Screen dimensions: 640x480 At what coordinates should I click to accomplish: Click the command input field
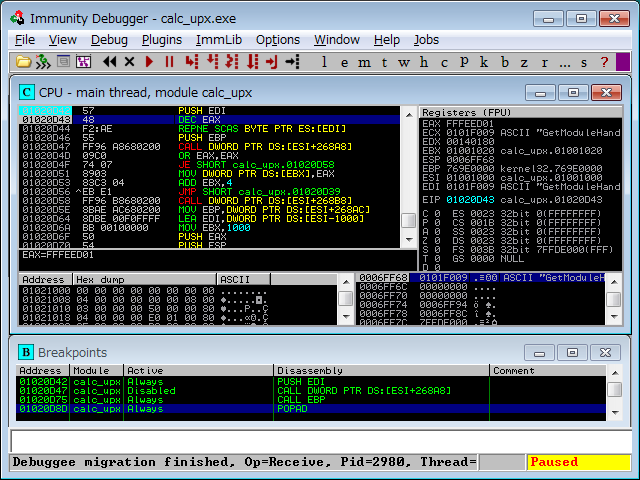pos(321,441)
